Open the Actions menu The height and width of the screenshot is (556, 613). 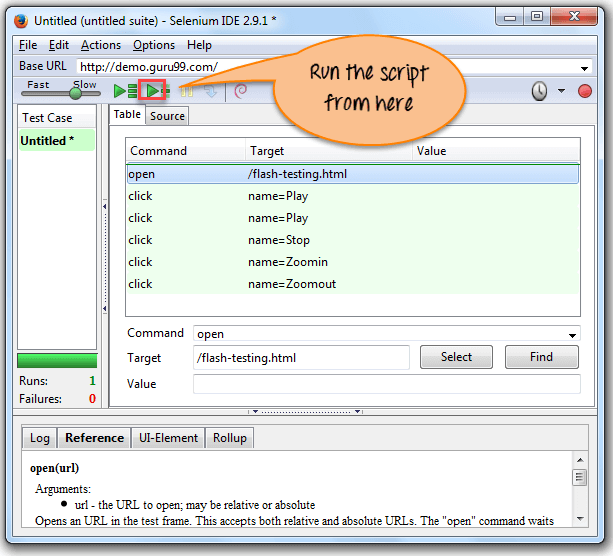pos(100,45)
